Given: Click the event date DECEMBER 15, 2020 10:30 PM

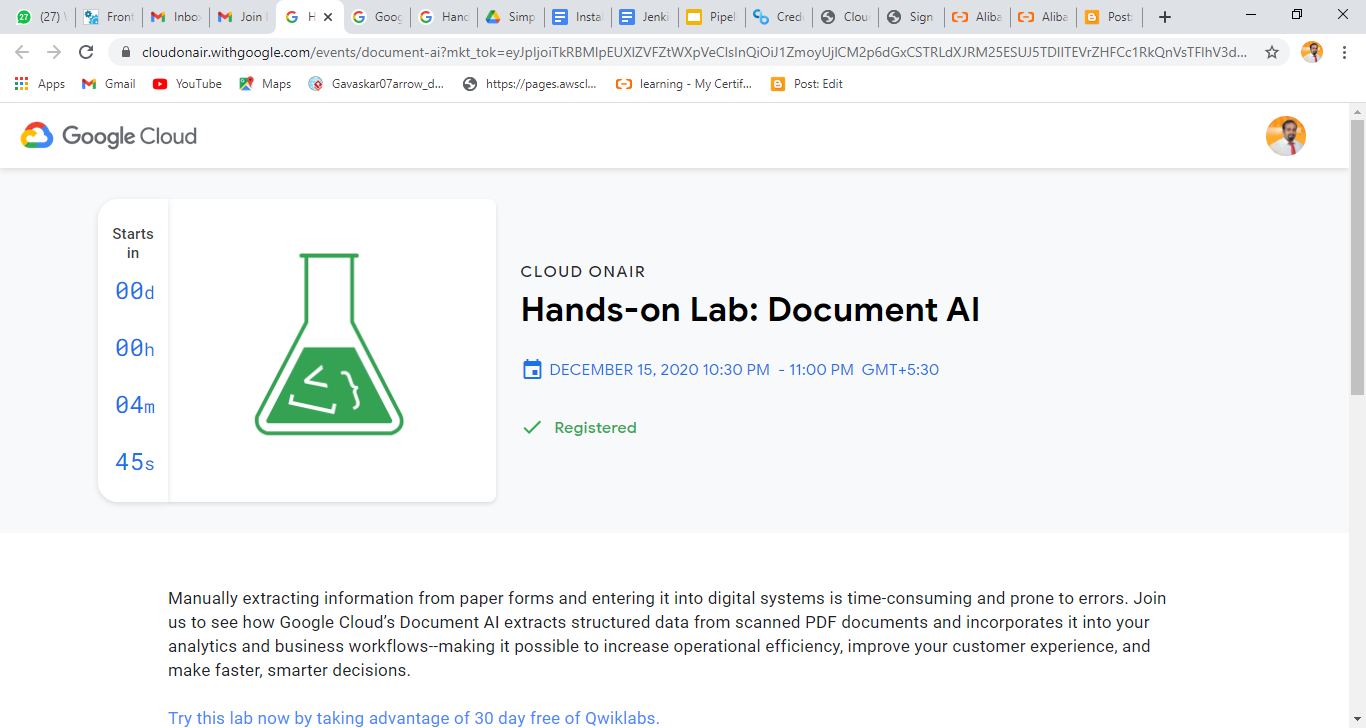Looking at the screenshot, I should click(x=659, y=370).
